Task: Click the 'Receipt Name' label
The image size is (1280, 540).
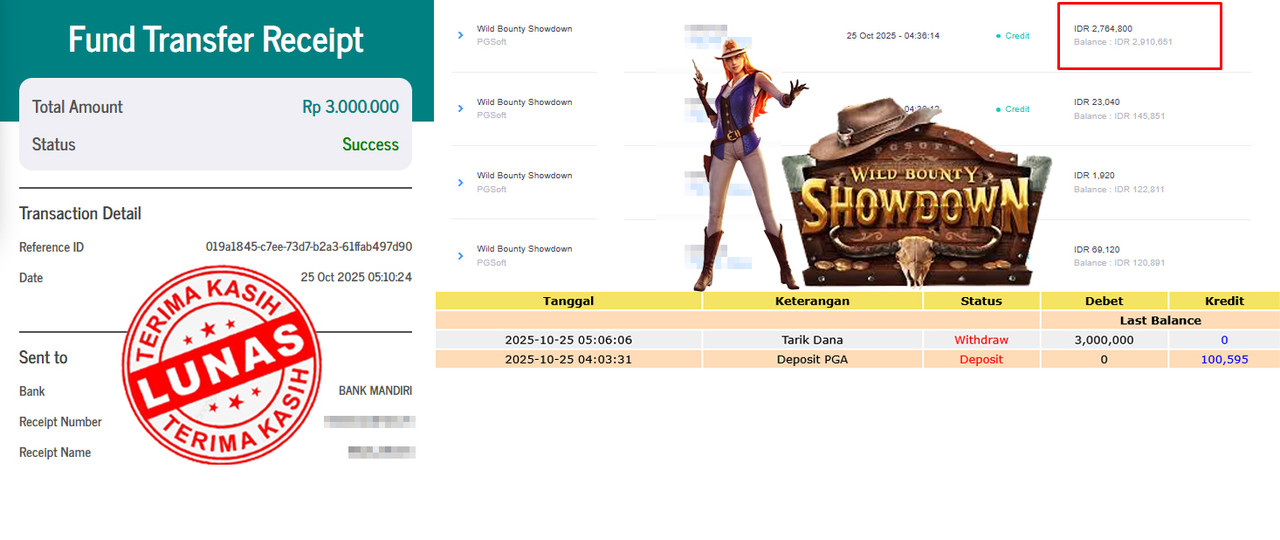Action: [55, 452]
